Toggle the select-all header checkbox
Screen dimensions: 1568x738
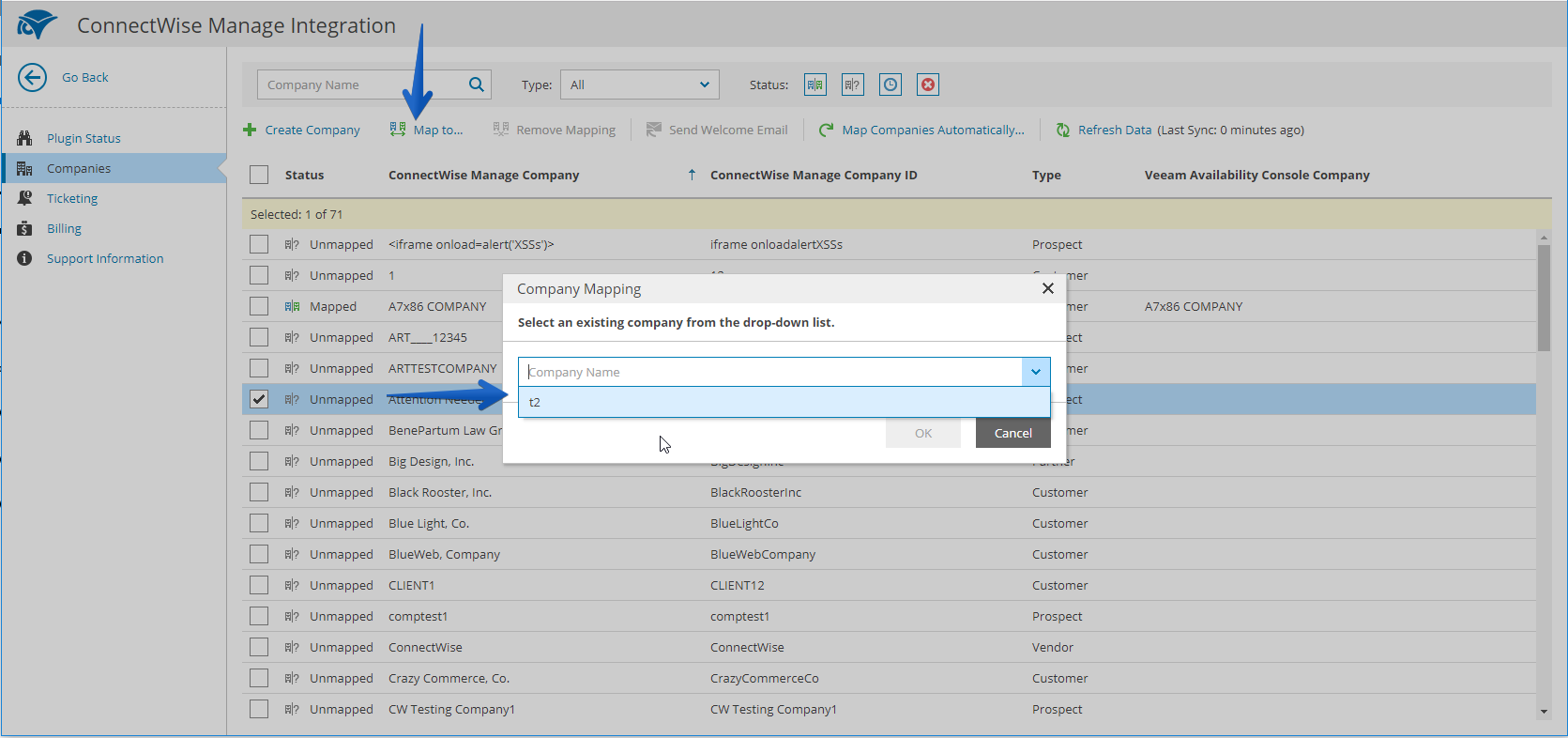pos(259,175)
